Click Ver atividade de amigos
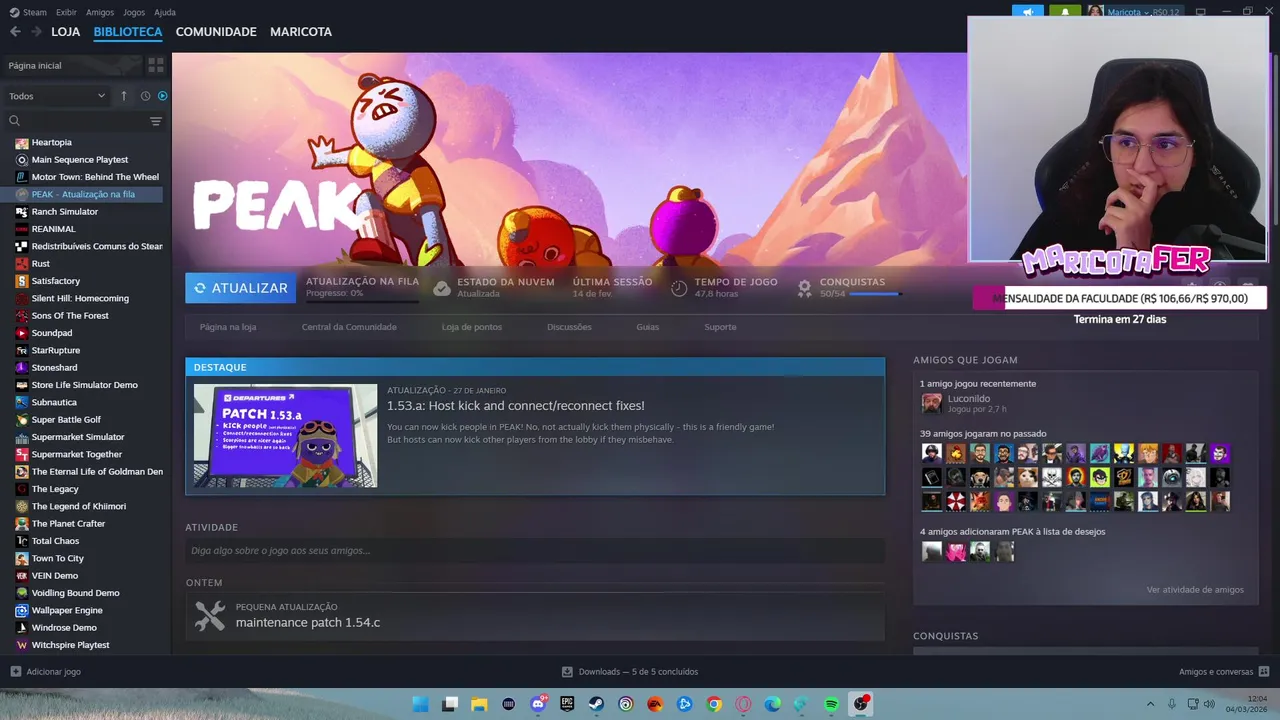This screenshot has width=1280, height=720. (1195, 590)
